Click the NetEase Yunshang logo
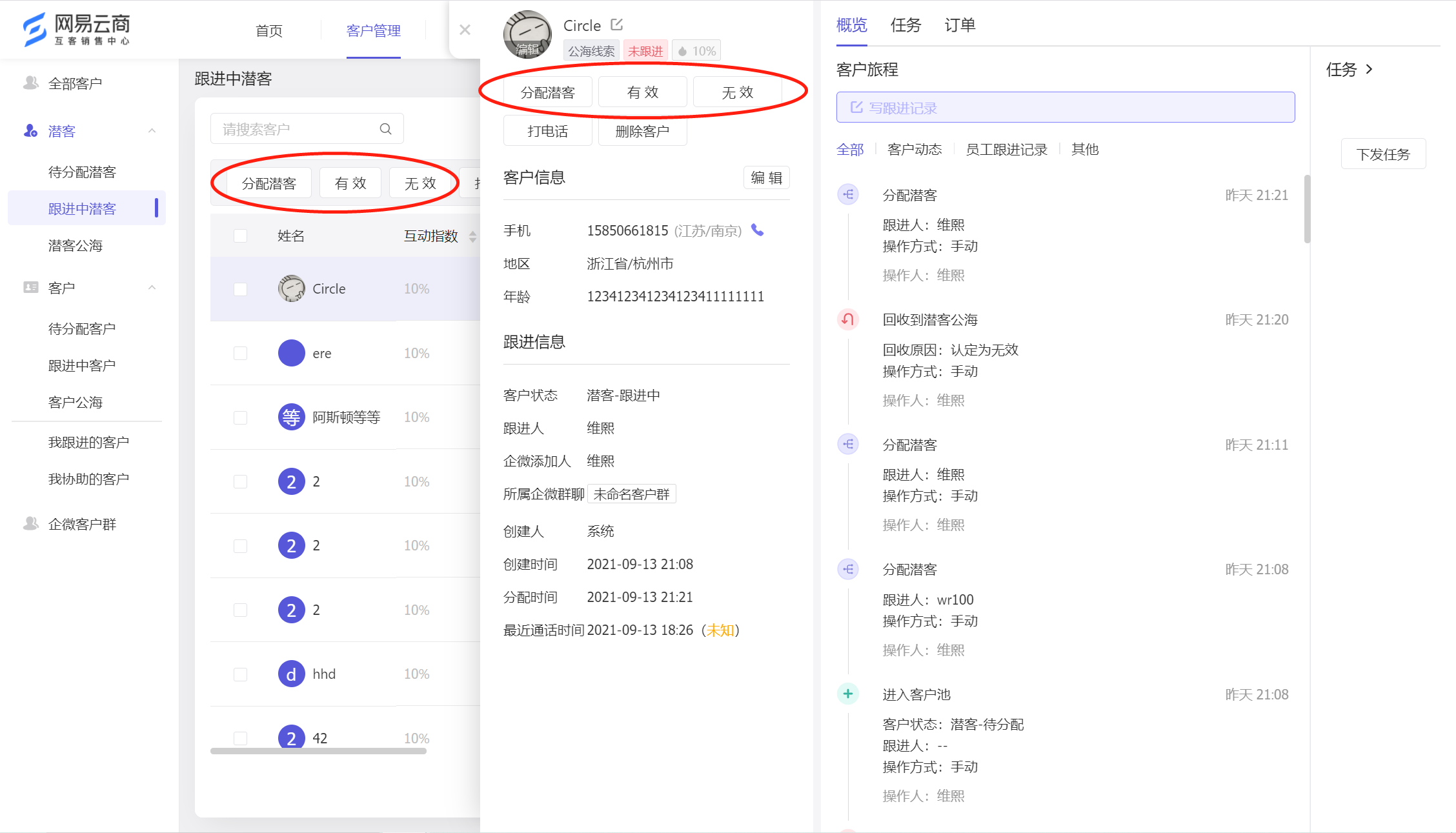Screen dimensions: 1456x833 pos(77,30)
